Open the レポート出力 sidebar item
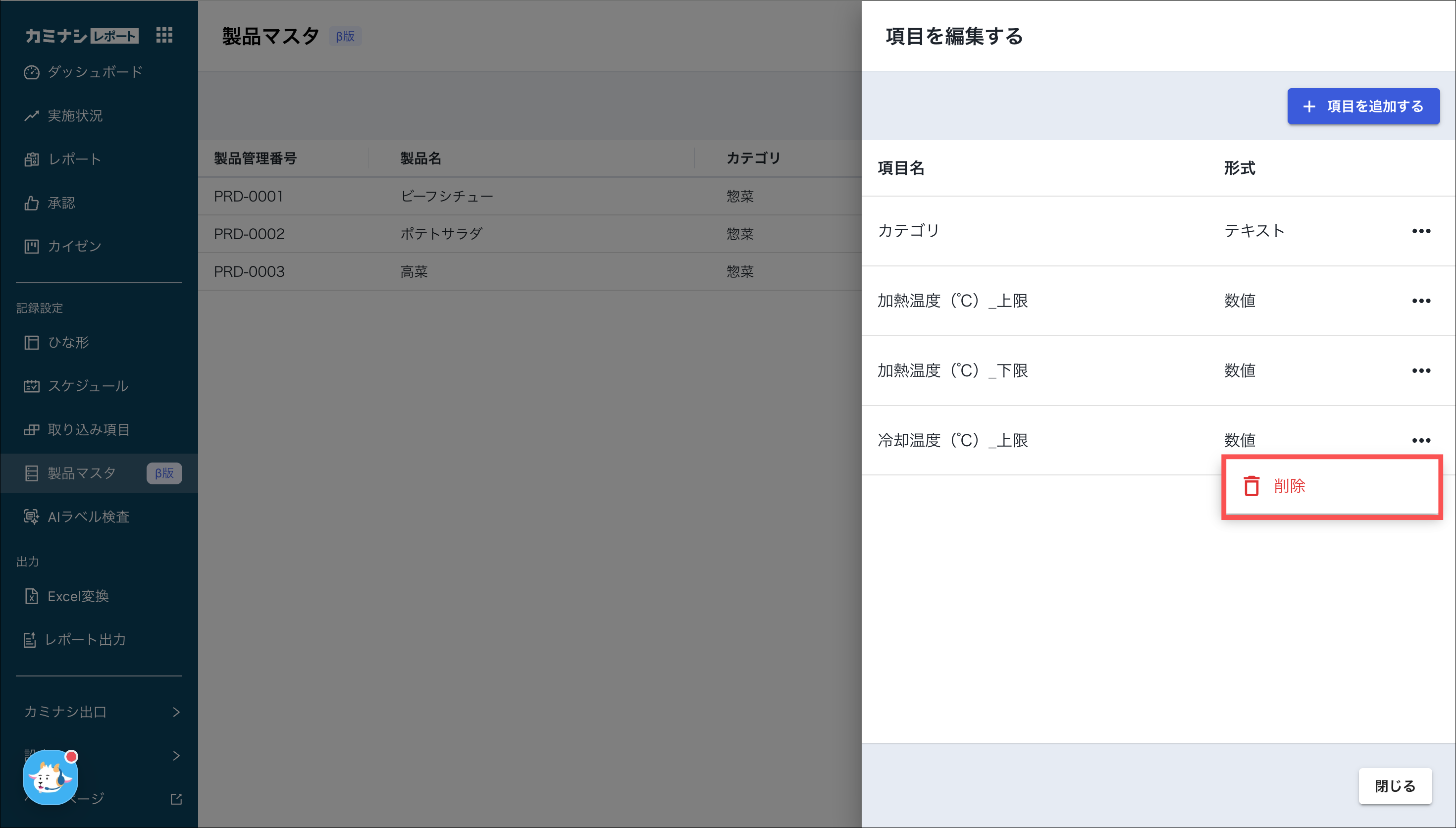Viewport: 1456px width, 828px height. point(85,640)
